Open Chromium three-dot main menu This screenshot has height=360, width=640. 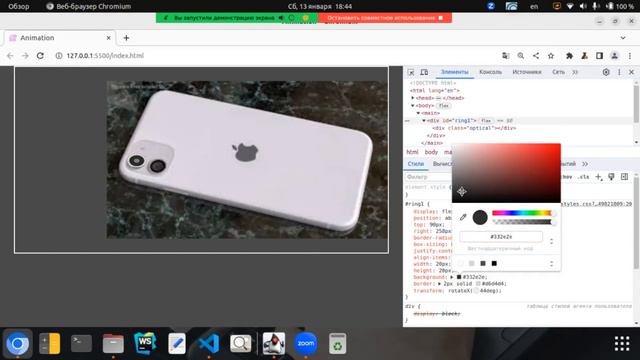coord(630,56)
